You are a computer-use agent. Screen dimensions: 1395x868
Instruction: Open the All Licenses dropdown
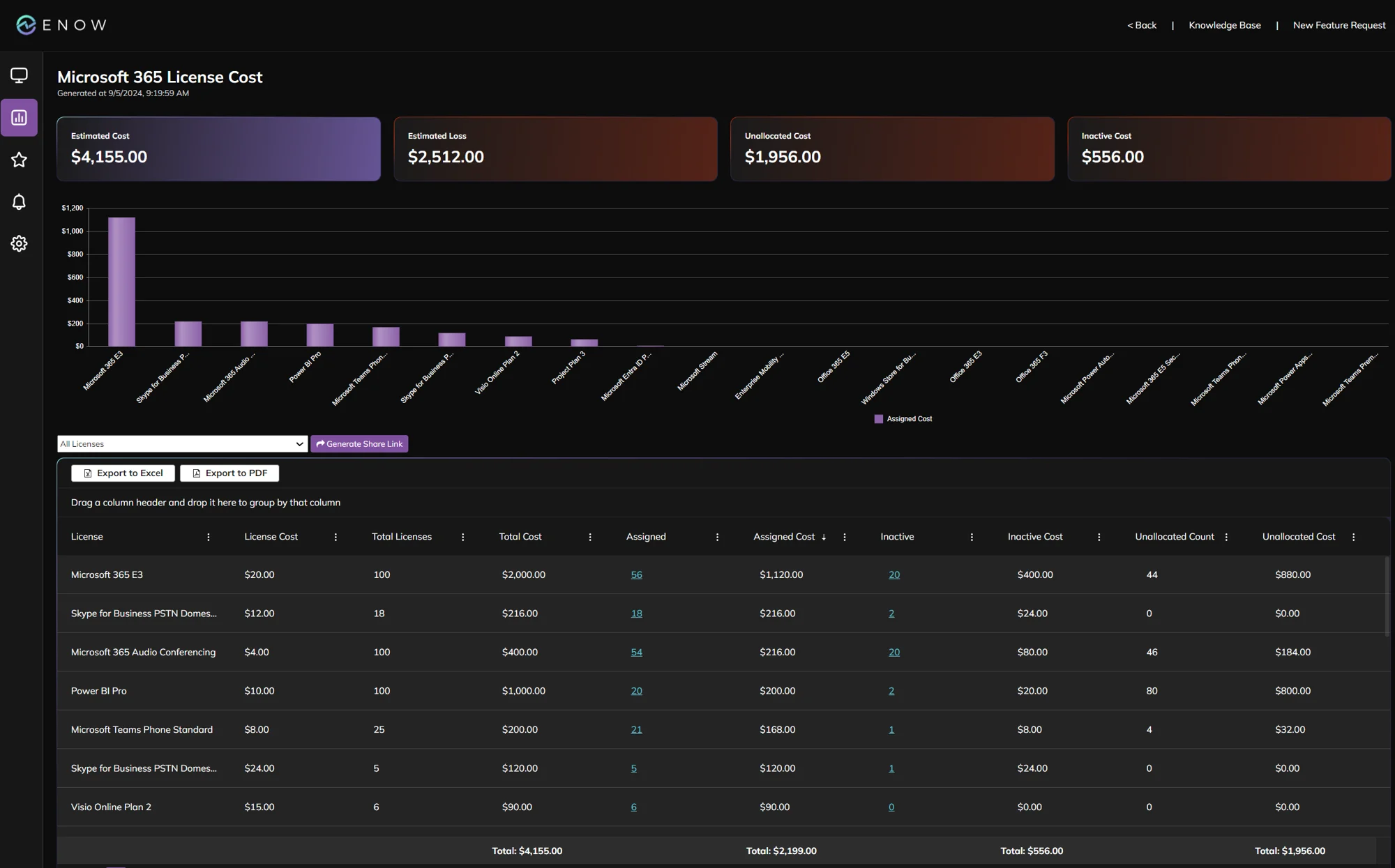pyautogui.click(x=182, y=443)
